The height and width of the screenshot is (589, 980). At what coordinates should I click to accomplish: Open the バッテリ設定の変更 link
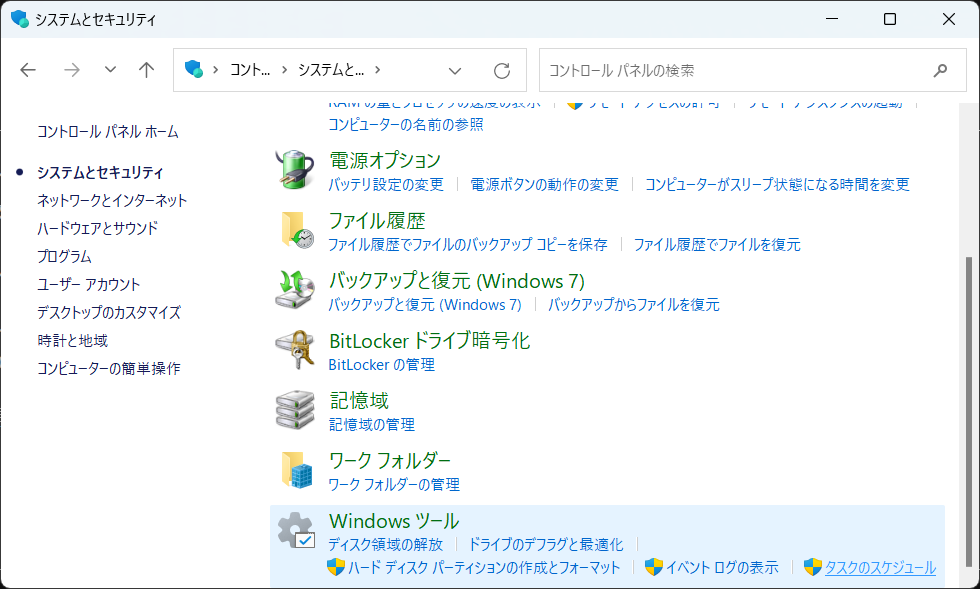point(385,185)
